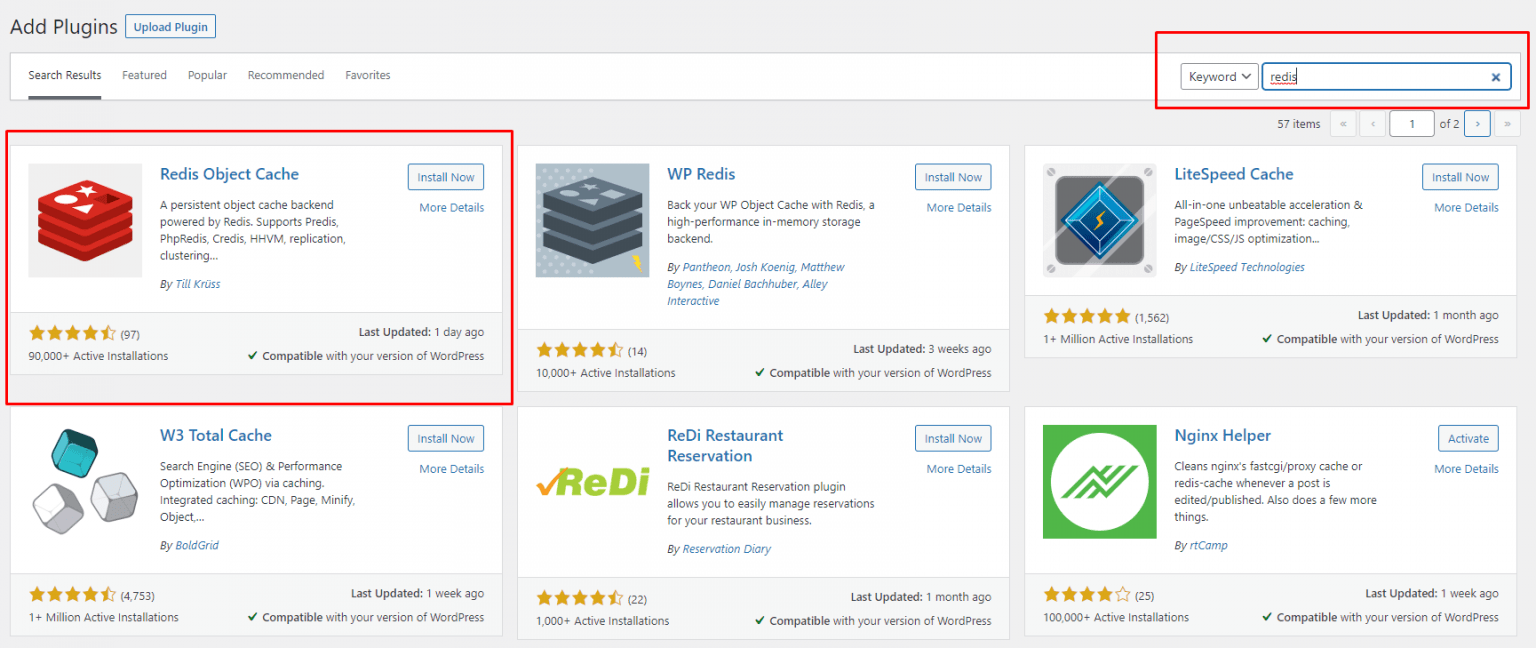
Task: Switch to the Popular tab
Action: [x=207, y=75]
